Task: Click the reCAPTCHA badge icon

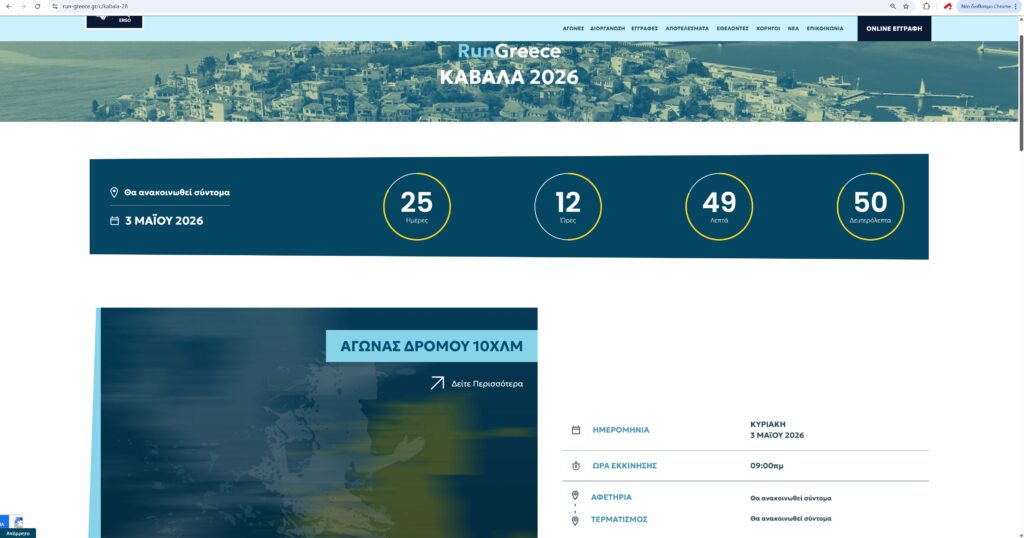Action: pyautogui.click(x=18, y=522)
